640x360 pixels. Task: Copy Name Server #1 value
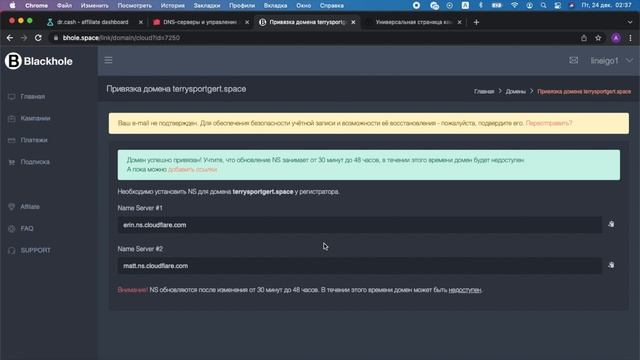click(x=611, y=224)
